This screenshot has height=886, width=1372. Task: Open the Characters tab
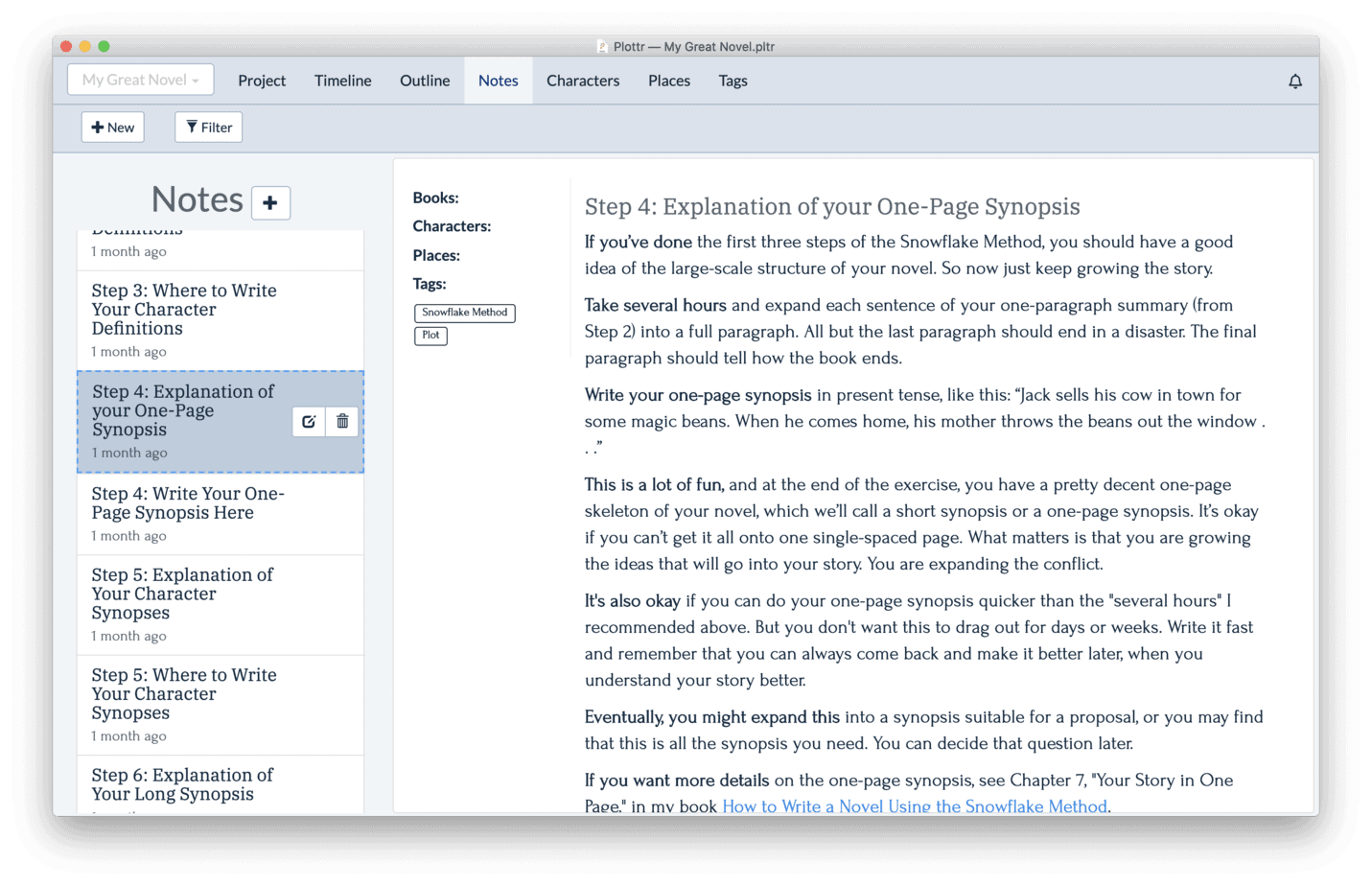(x=583, y=81)
